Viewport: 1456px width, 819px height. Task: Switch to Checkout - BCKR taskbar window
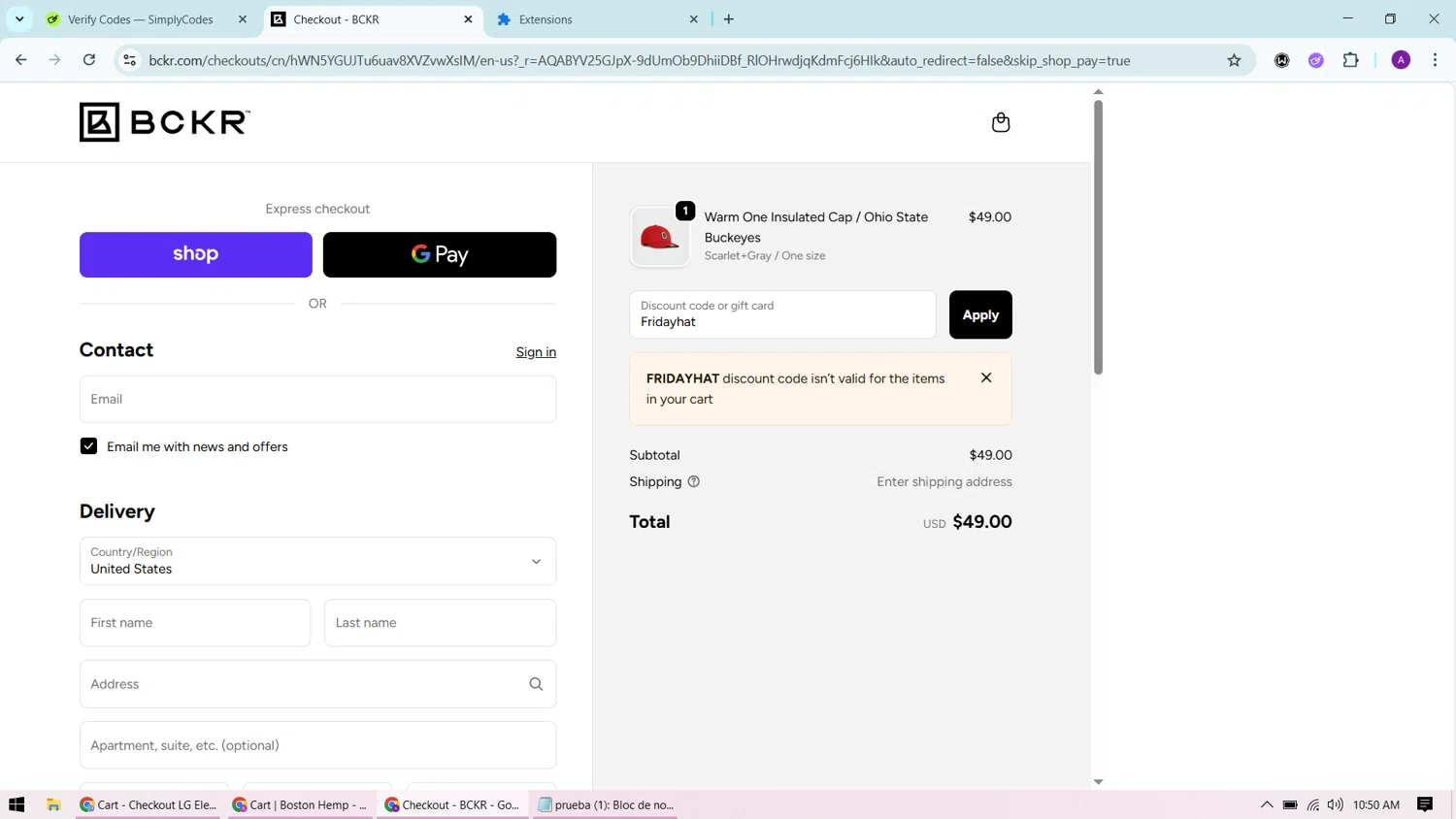pos(453,804)
